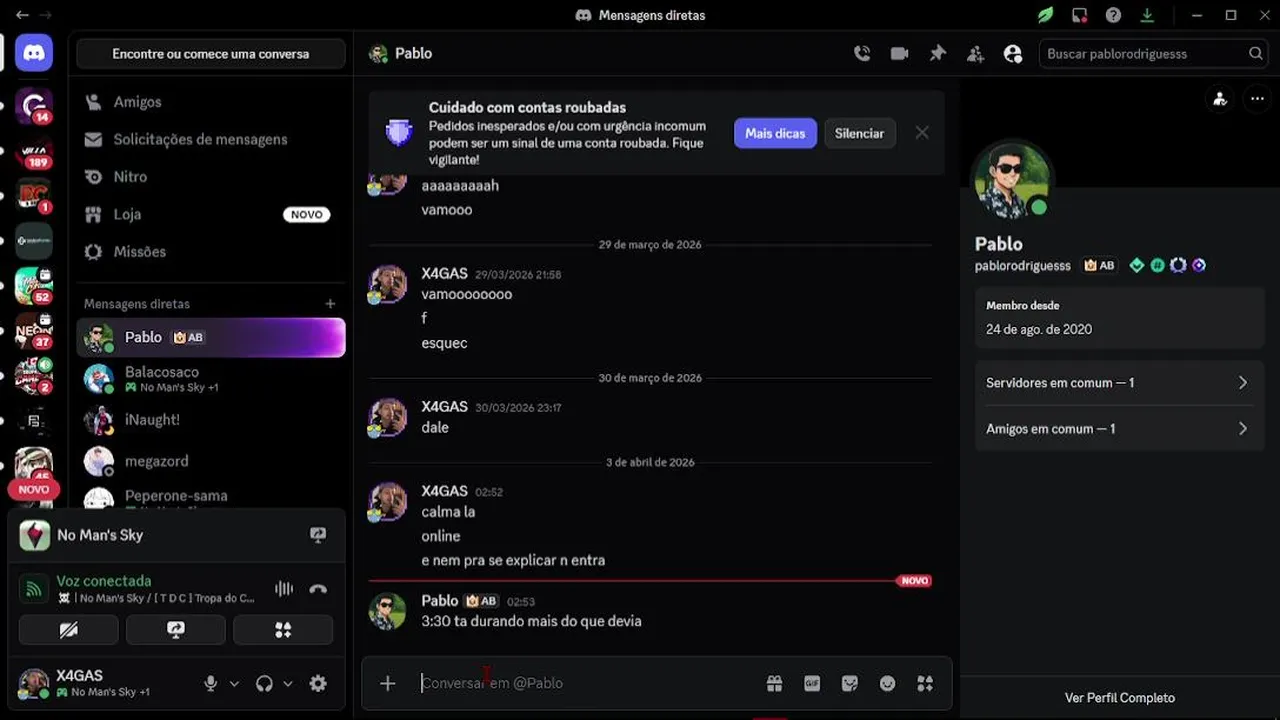Disconnect from voice channel
Screen dimensions: 1280x720
pos(318,589)
